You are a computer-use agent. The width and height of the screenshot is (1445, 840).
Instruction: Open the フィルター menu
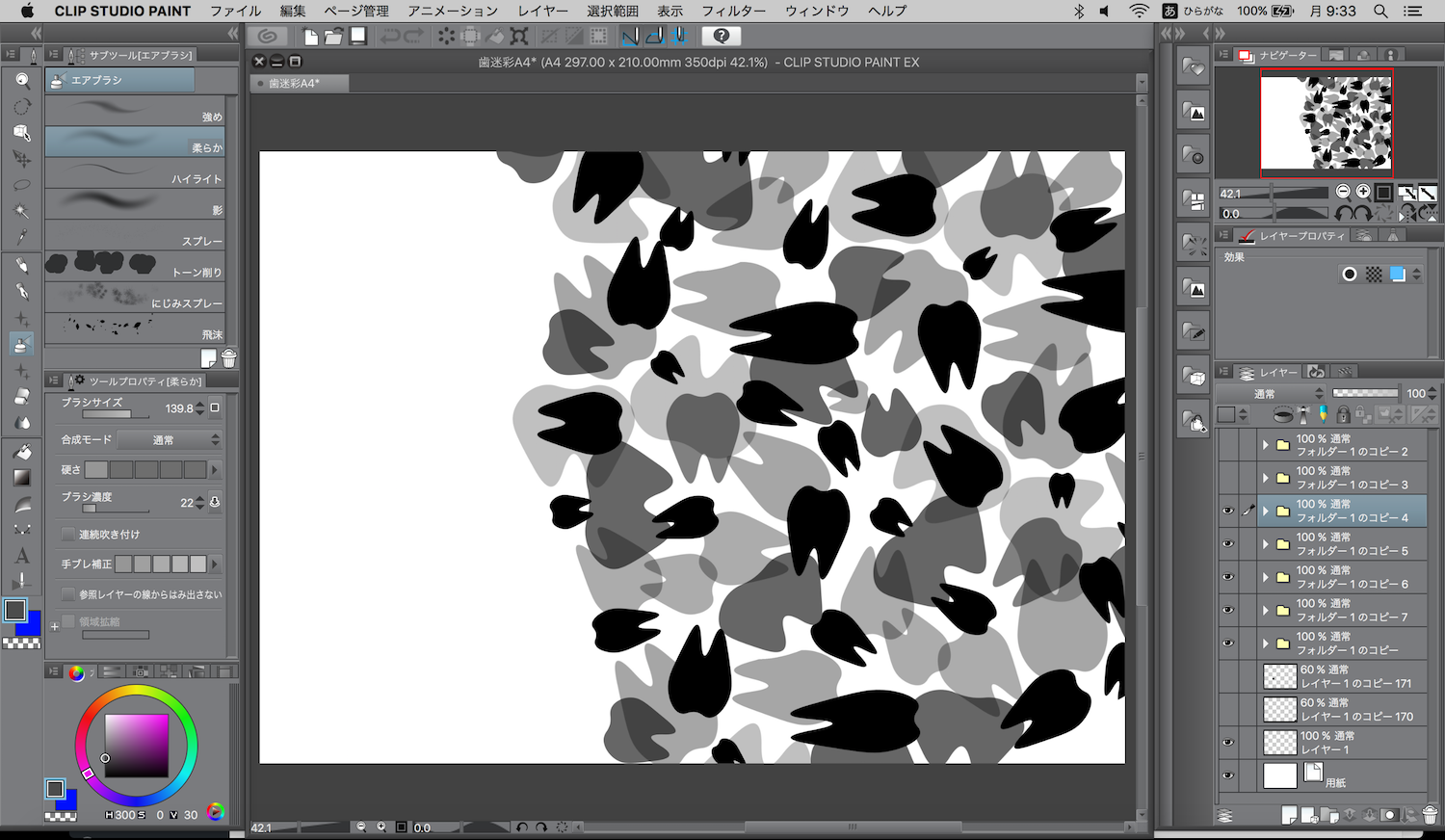(x=734, y=11)
